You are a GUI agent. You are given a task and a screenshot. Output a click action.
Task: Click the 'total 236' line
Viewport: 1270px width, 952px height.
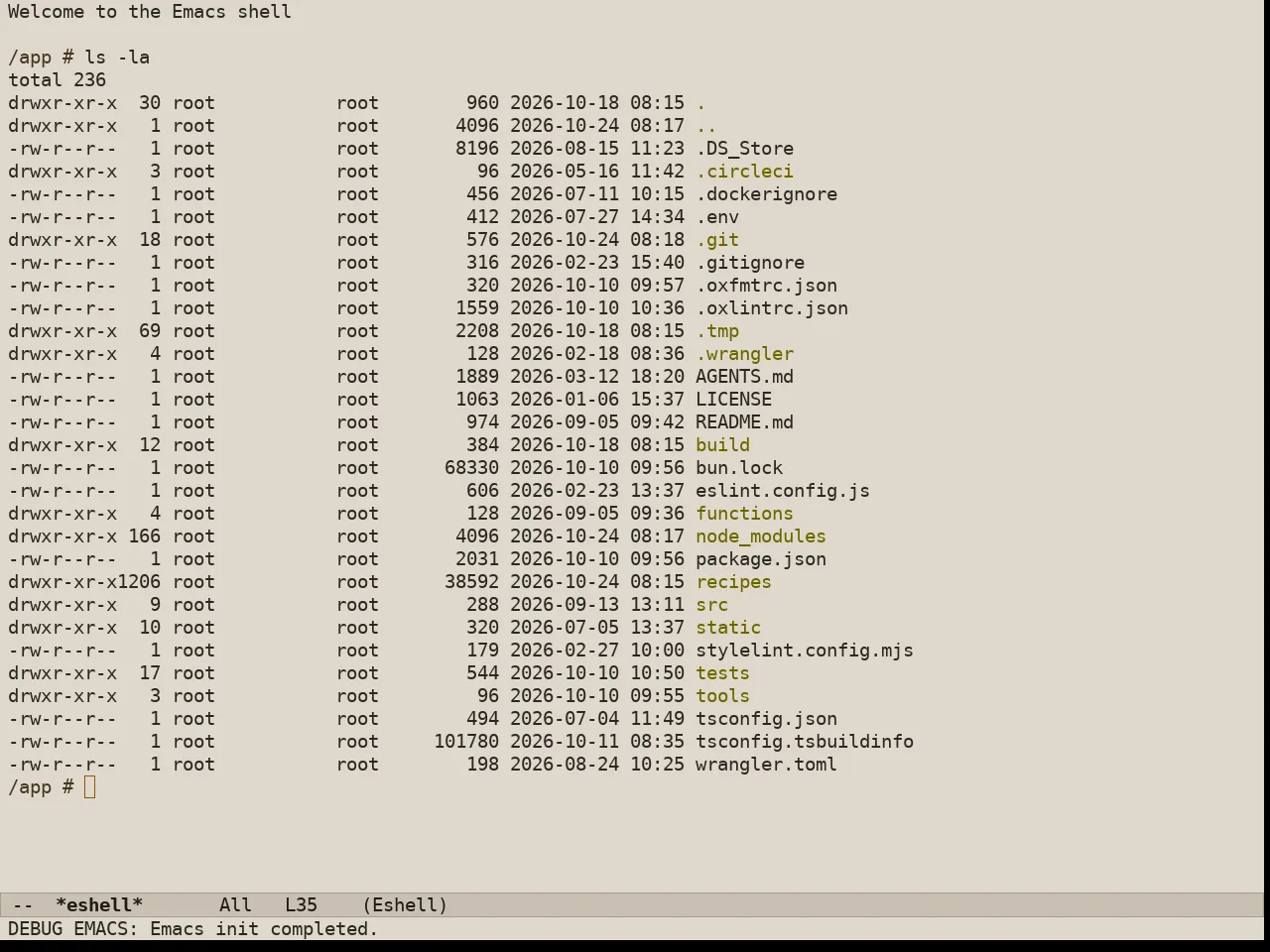tap(57, 80)
